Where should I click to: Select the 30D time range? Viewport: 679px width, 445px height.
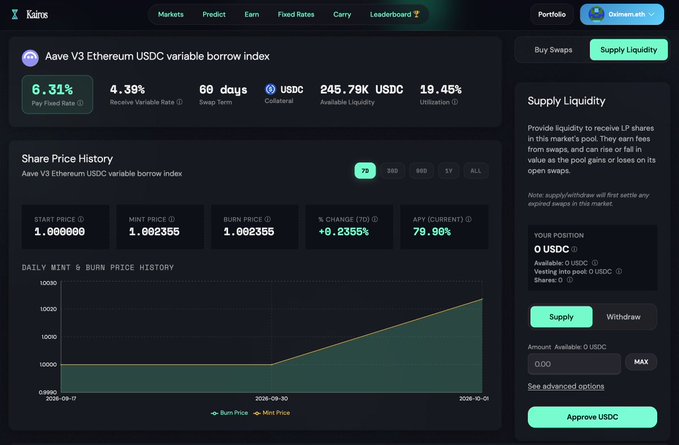392,171
